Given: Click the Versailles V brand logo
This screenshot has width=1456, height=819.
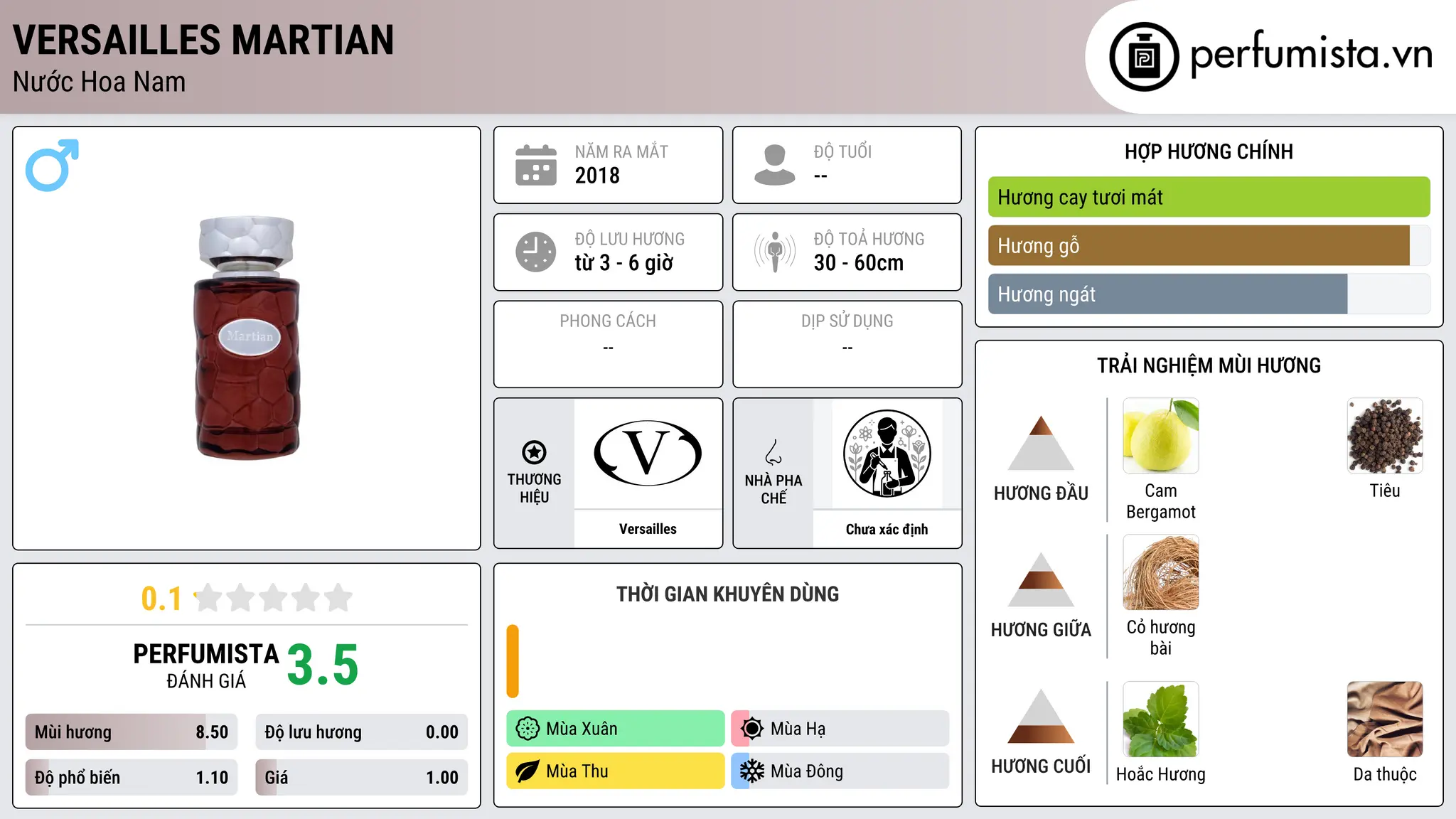Looking at the screenshot, I should coord(648,454).
